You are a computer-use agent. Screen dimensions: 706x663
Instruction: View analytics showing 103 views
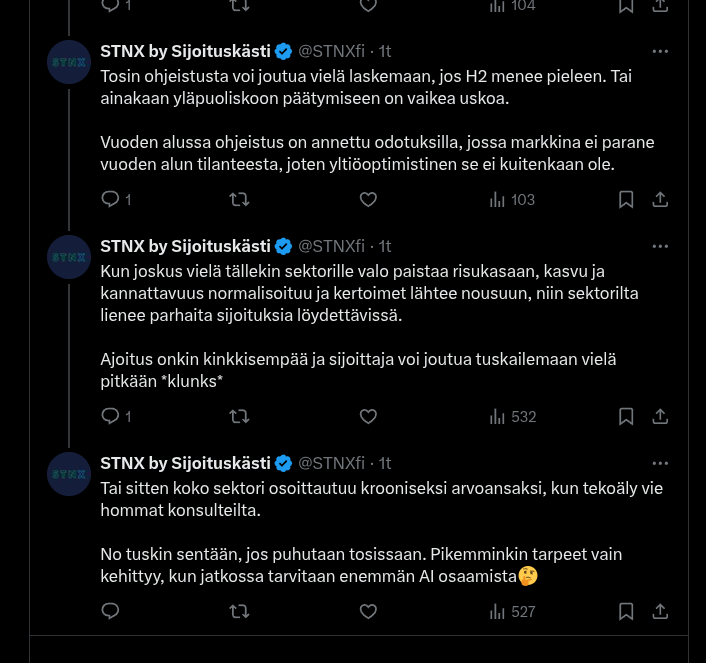click(x=513, y=200)
